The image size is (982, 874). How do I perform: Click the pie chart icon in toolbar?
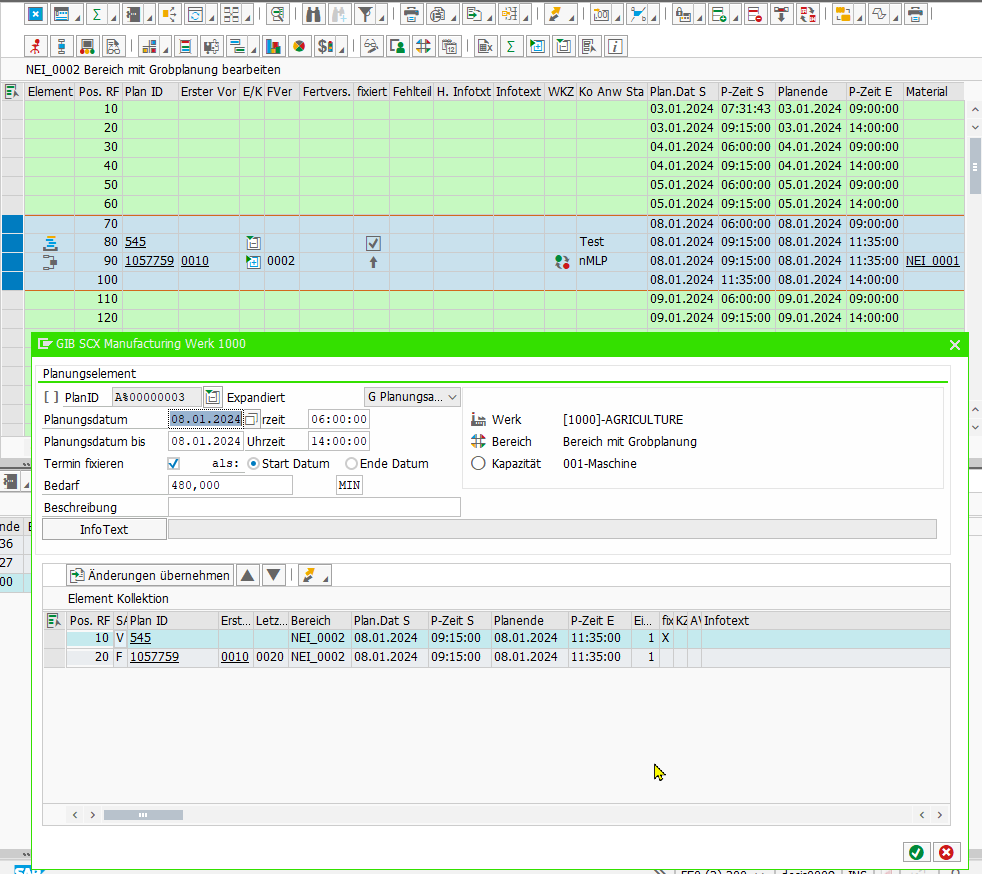pos(298,47)
